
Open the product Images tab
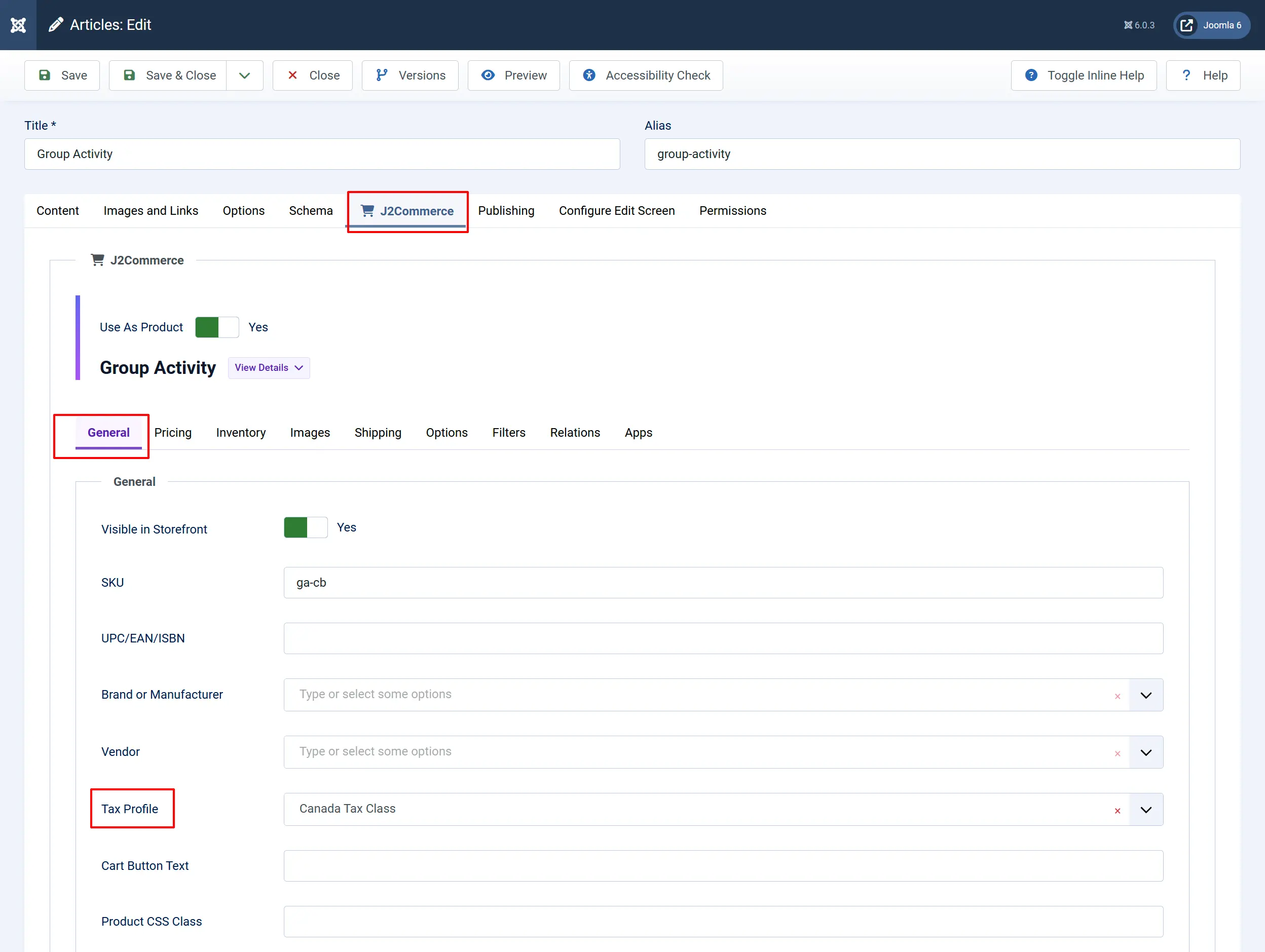coord(310,433)
